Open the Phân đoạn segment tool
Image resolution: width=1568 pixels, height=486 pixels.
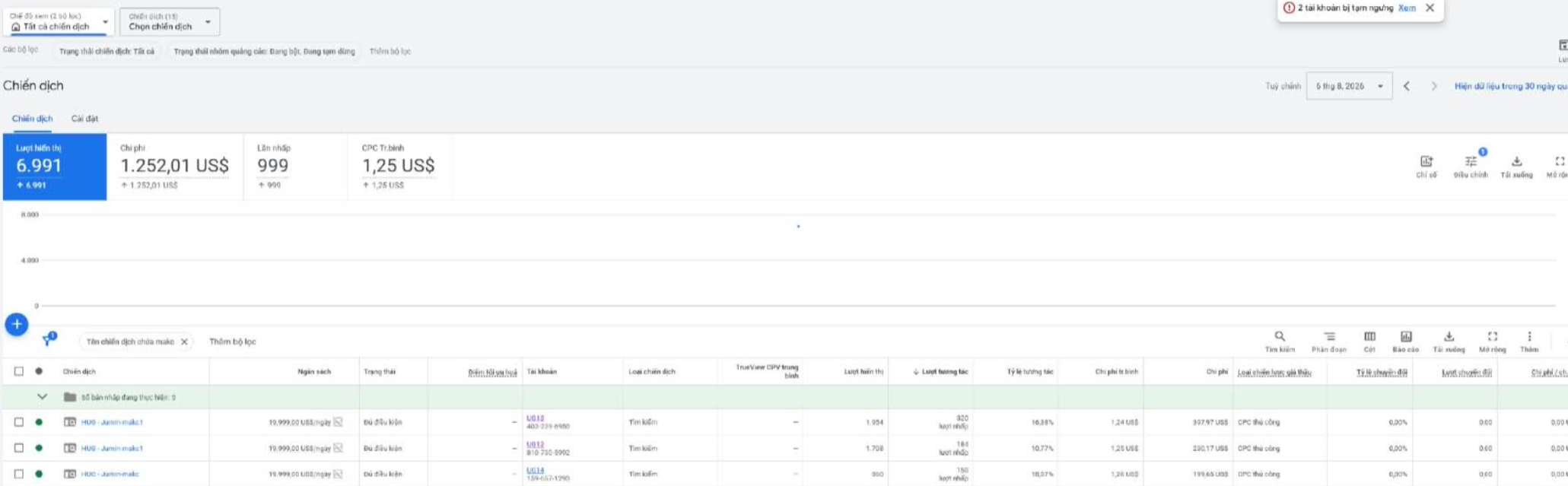point(1328,341)
